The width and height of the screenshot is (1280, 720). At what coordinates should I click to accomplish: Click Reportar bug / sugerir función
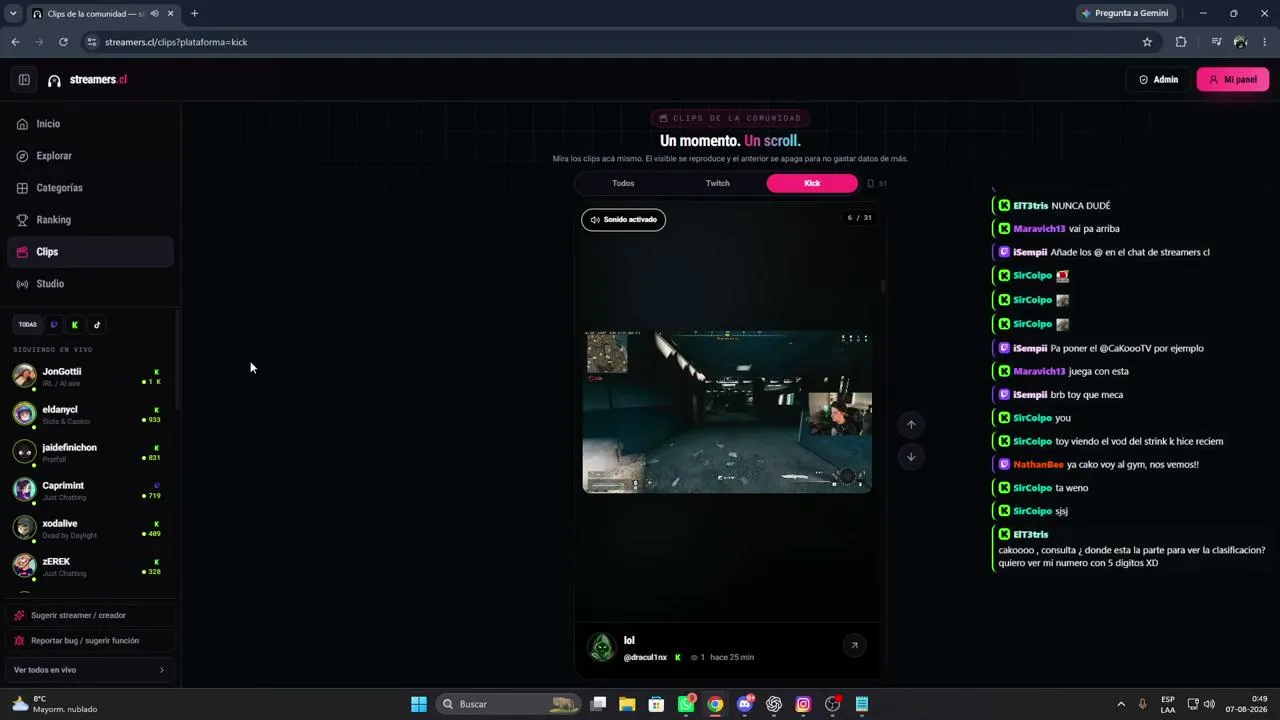90,641
